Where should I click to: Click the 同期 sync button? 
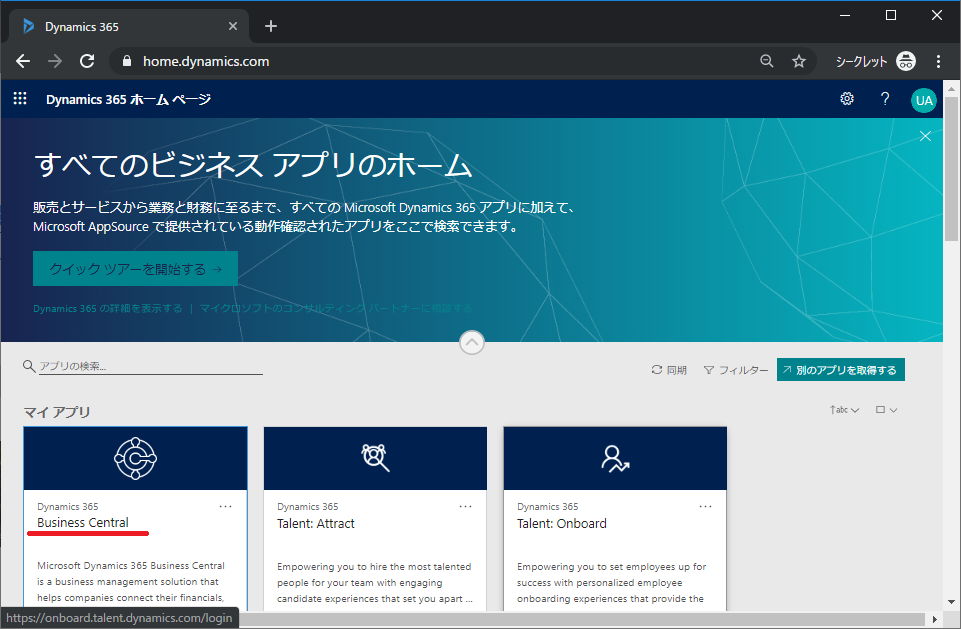click(669, 370)
